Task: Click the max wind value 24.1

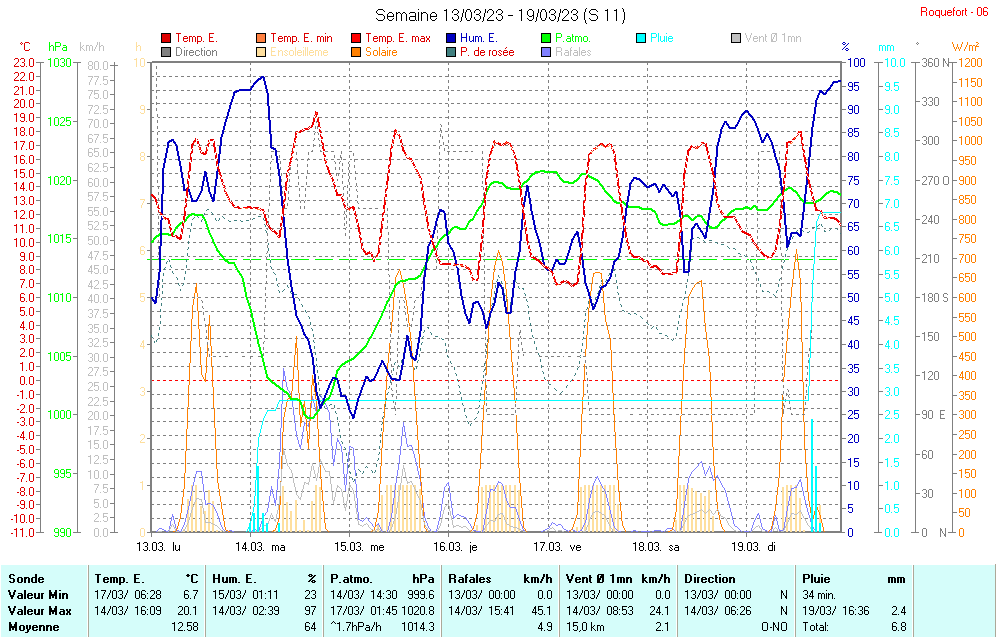Action: pos(661,611)
